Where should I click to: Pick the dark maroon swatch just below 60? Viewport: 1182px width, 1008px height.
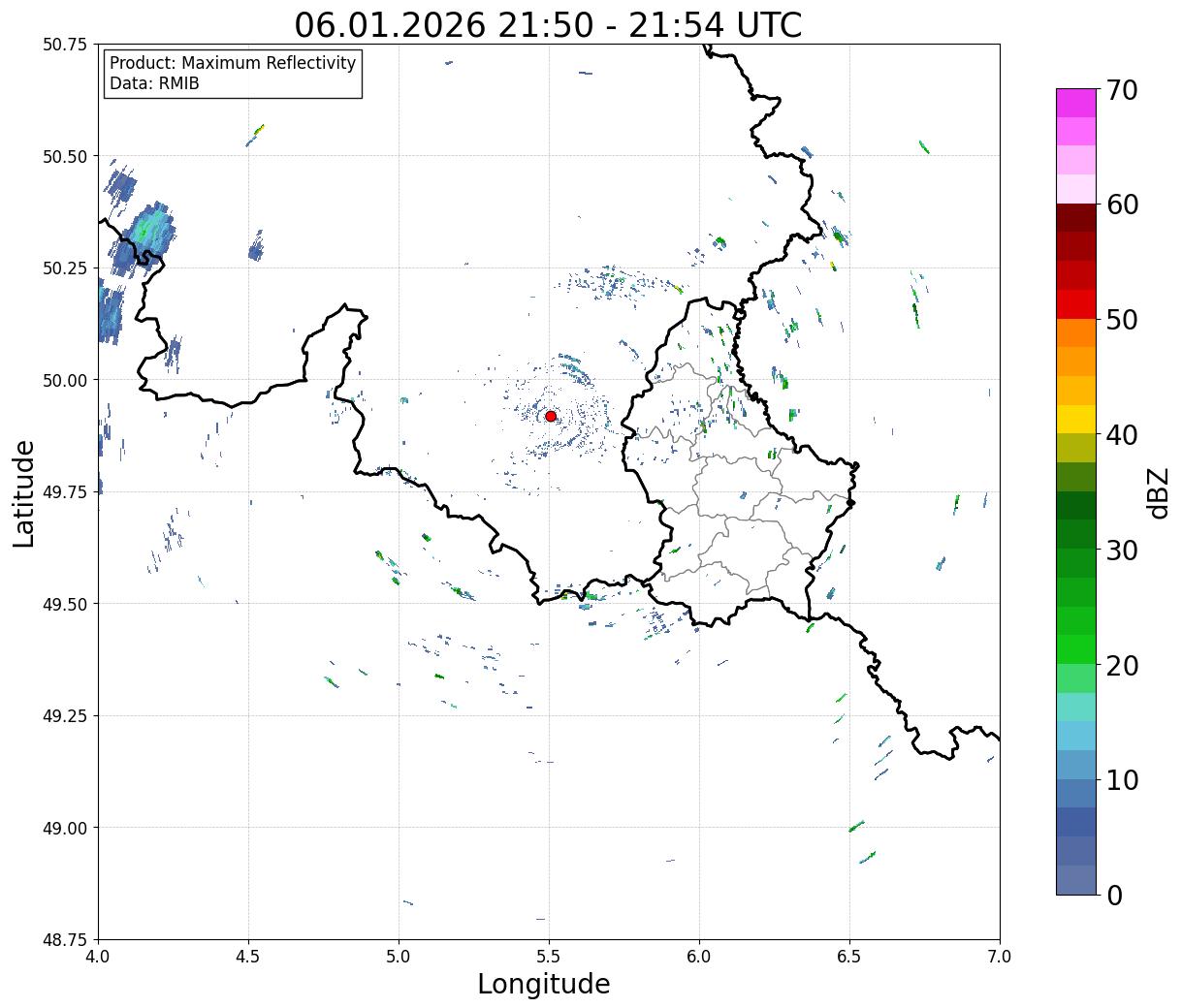click(x=1076, y=217)
